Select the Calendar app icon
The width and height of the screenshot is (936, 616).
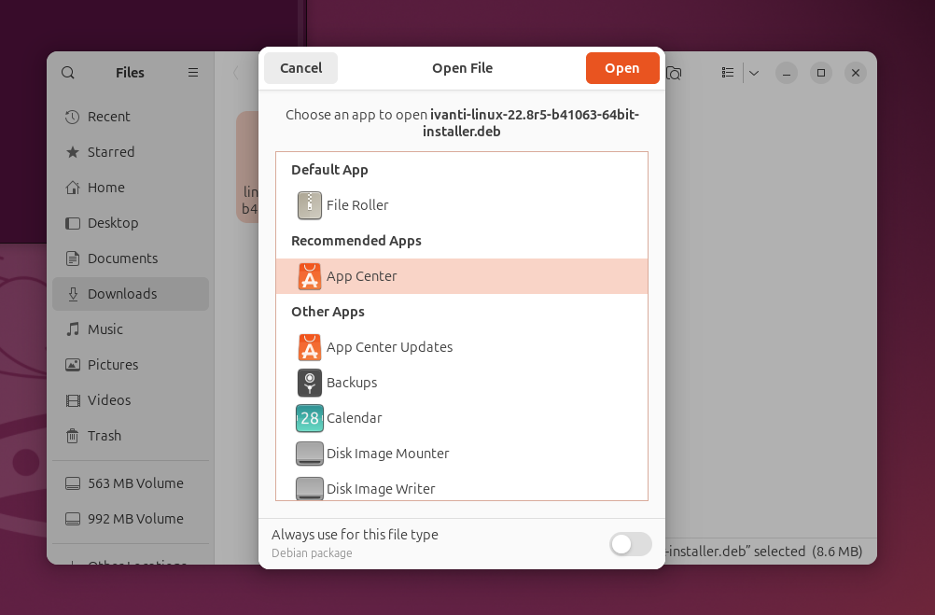click(x=309, y=418)
